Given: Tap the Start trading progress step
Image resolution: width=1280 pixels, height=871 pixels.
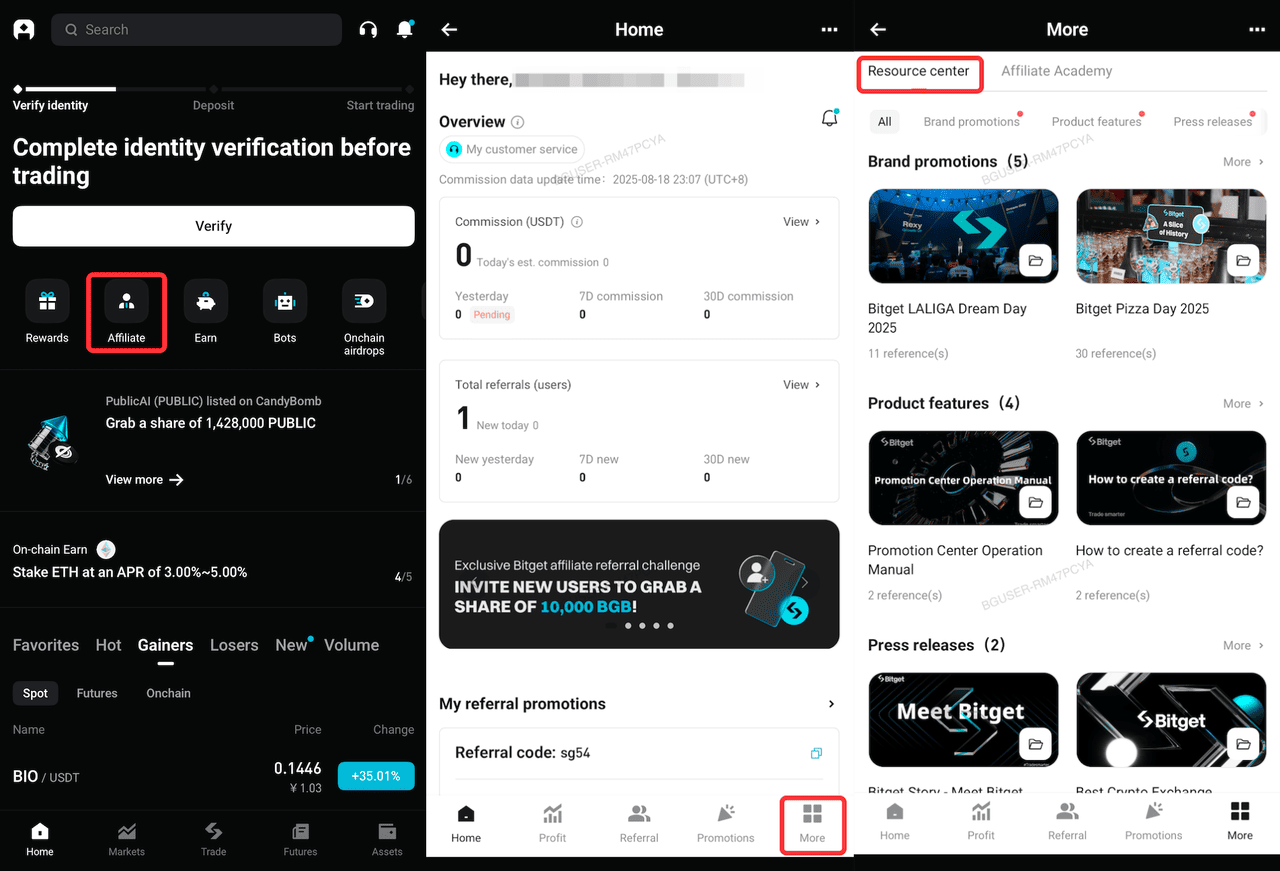Looking at the screenshot, I should point(380,105).
